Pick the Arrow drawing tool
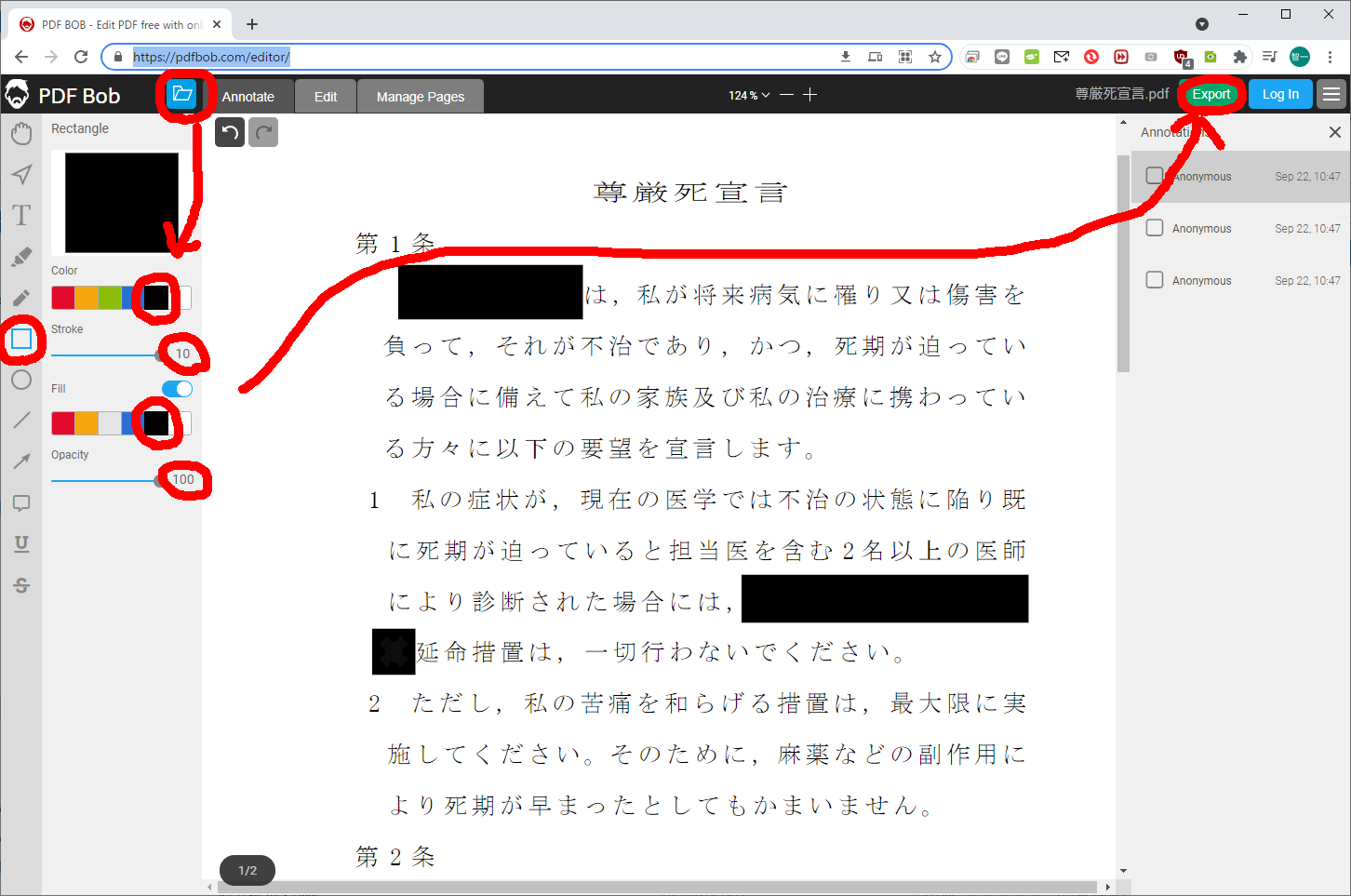The image size is (1351, 896). (21, 461)
